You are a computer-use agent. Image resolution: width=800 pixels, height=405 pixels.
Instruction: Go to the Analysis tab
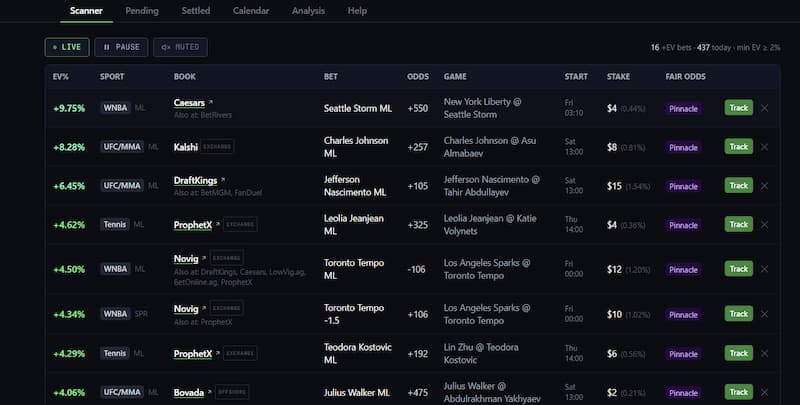click(308, 11)
